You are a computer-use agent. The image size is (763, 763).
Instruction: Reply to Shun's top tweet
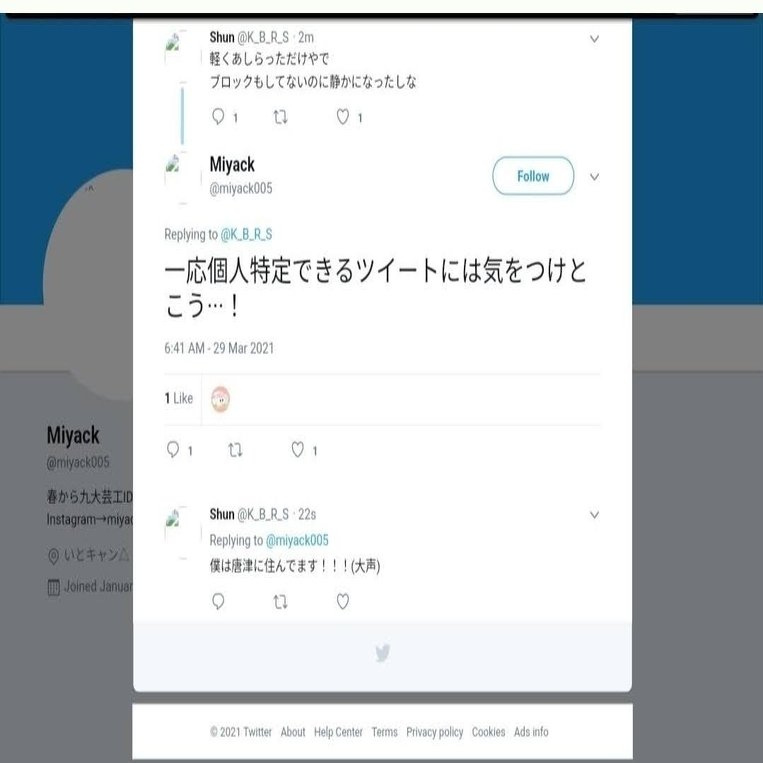[218, 117]
